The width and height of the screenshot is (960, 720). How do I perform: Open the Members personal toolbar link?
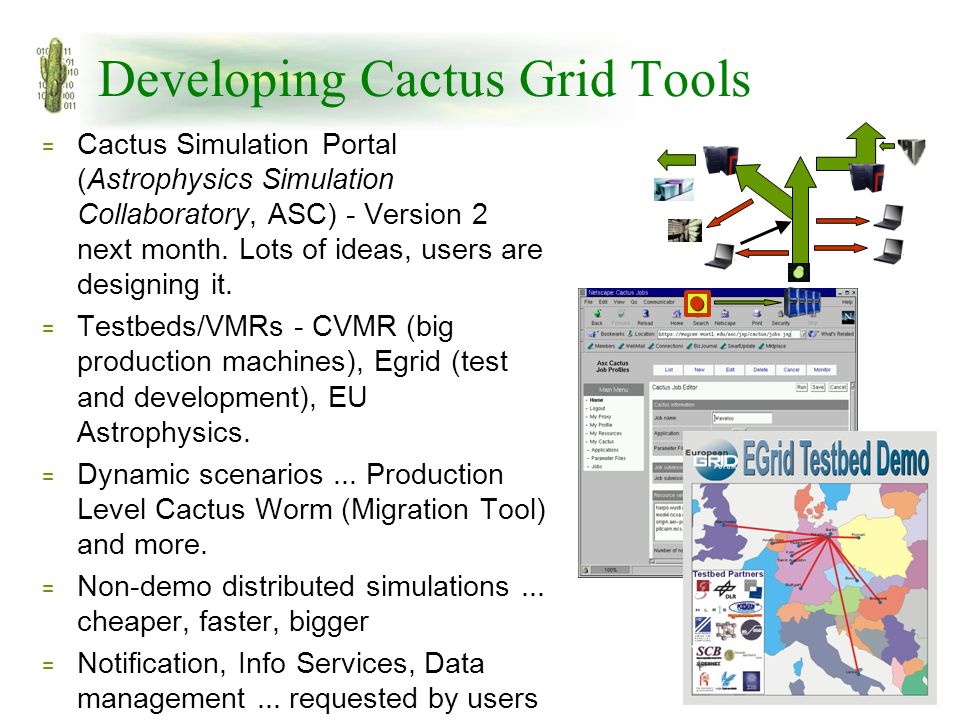click(x=601, y=346)
